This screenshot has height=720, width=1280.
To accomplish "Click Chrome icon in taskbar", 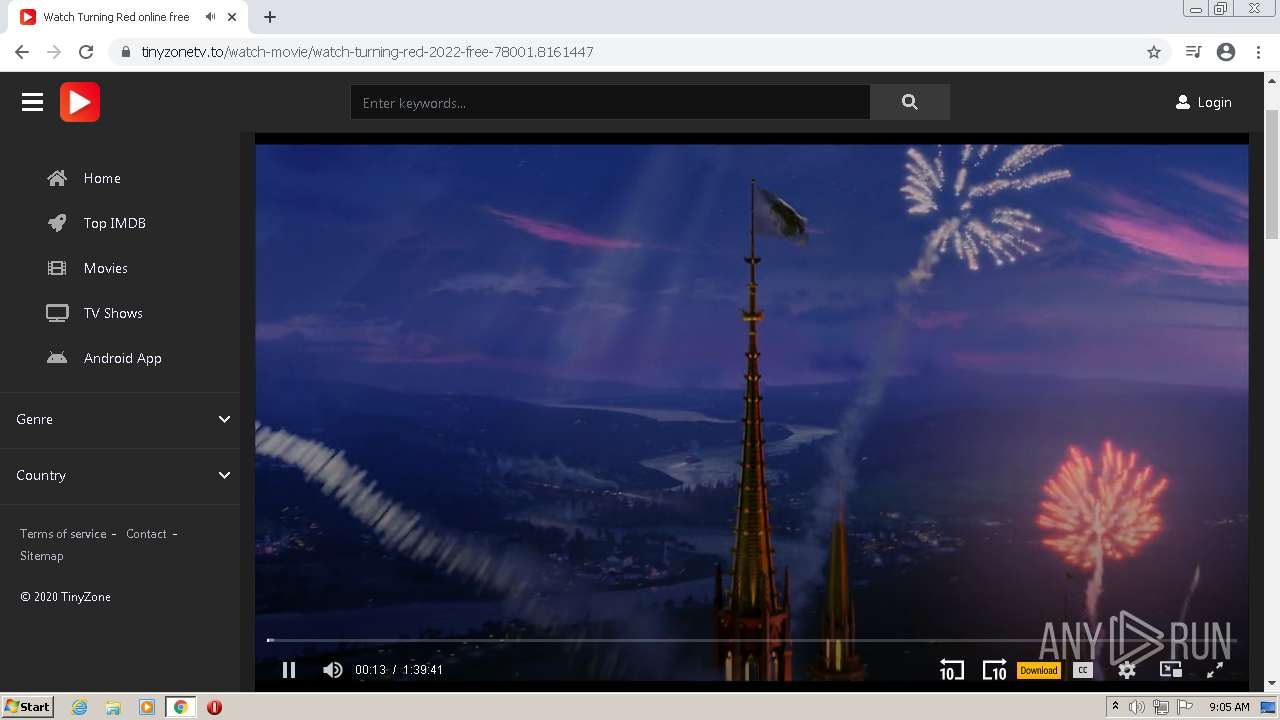I will click(x=180, y=707).
